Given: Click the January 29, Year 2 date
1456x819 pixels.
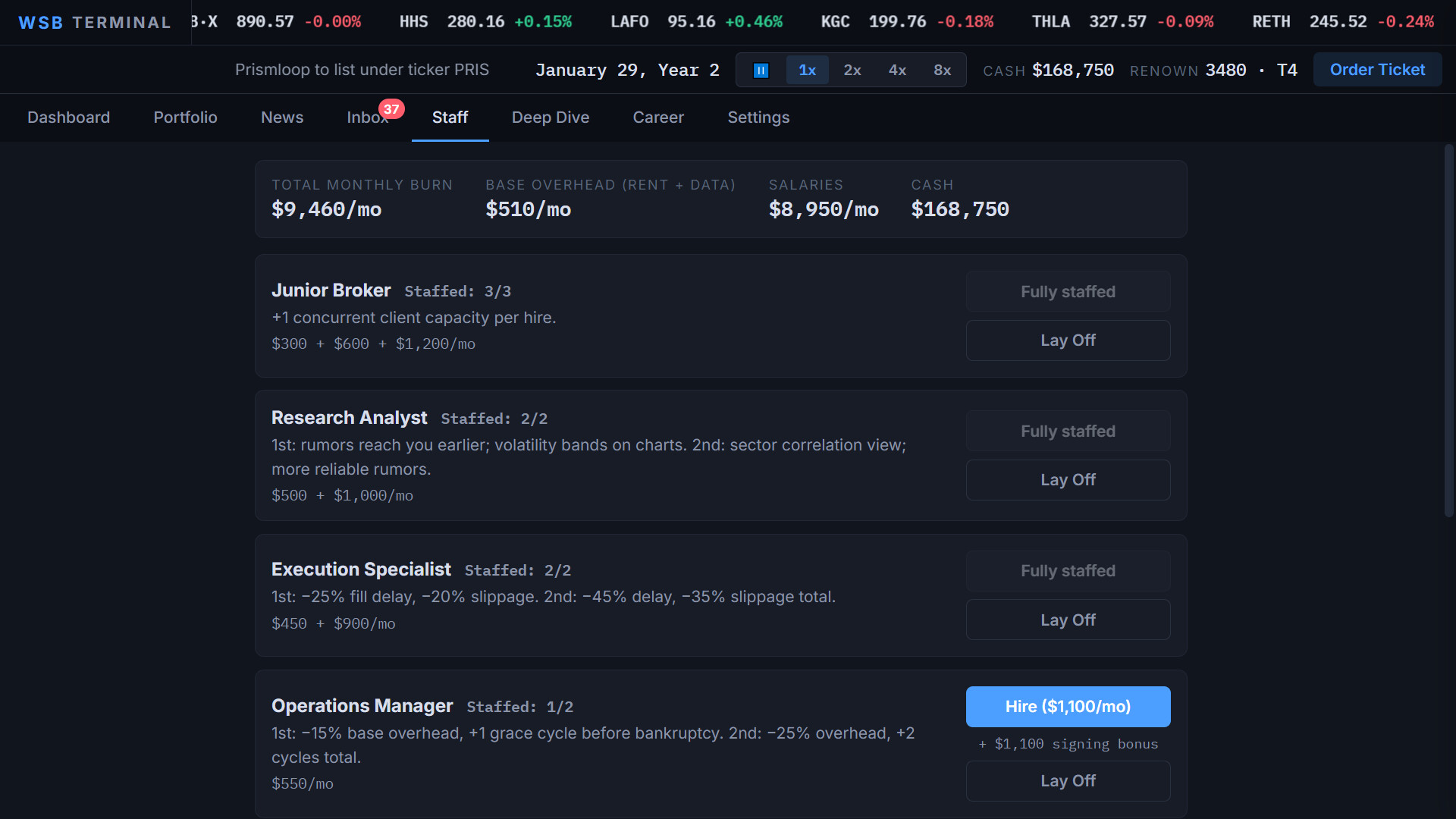Looking at the screenshot, I should pos(627,71).
